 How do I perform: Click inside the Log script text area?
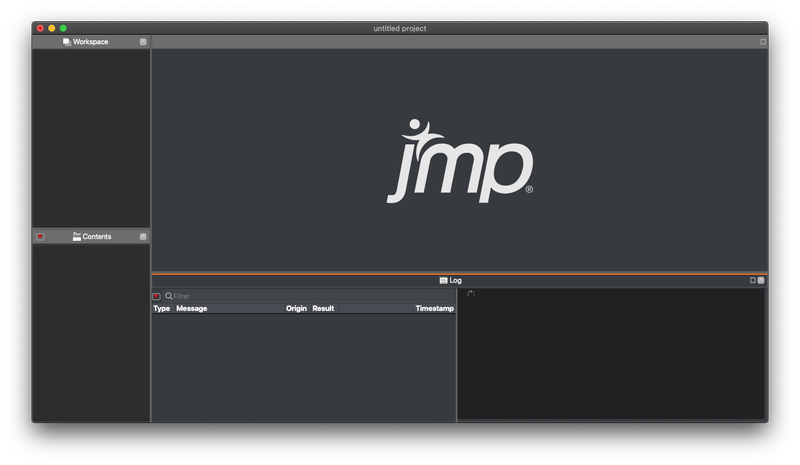pyautogui.click(x=611, y=354)
